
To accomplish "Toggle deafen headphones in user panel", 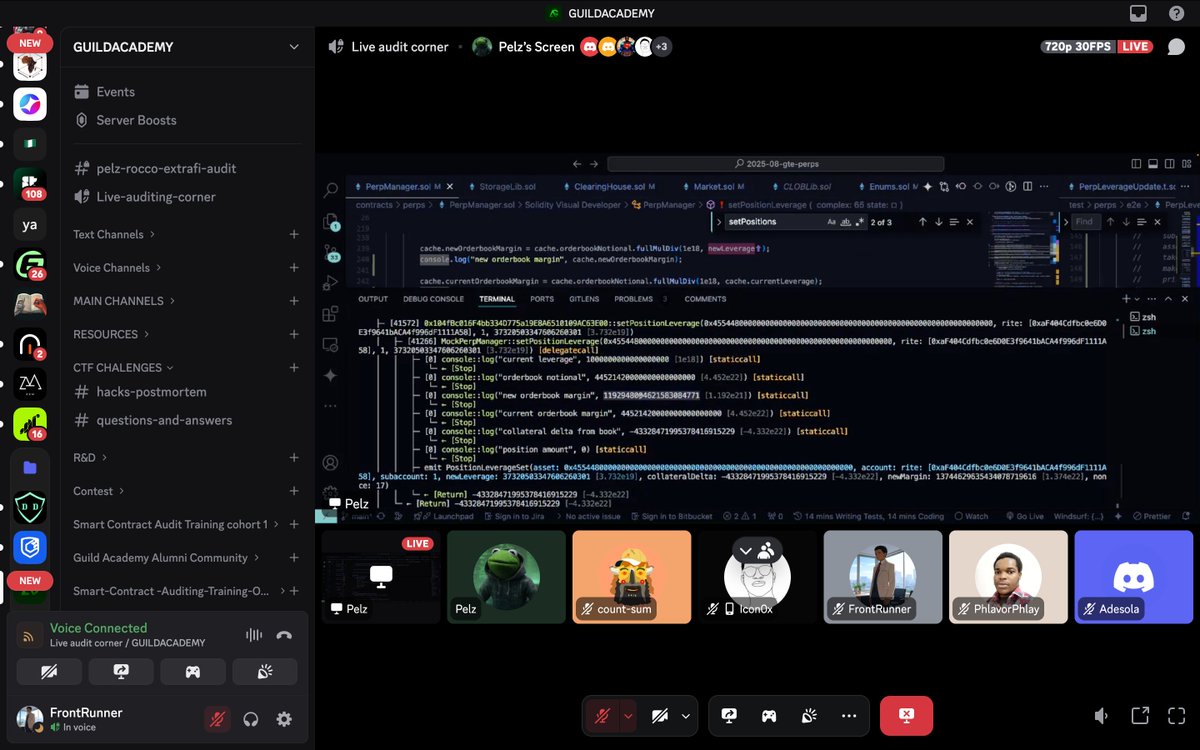I will (x=251, y=719).
